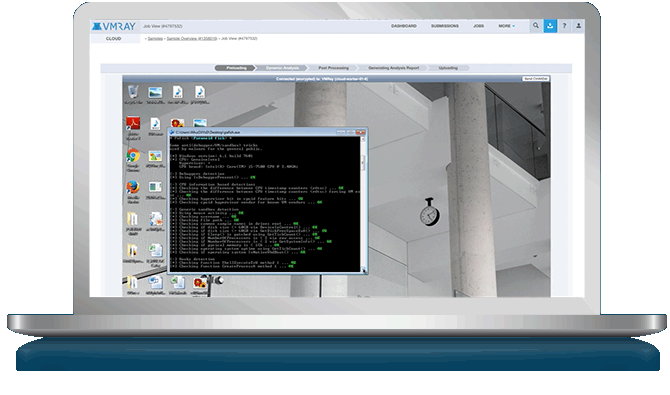
Task: Open the search magnifier icon
Action: point(535,26)
